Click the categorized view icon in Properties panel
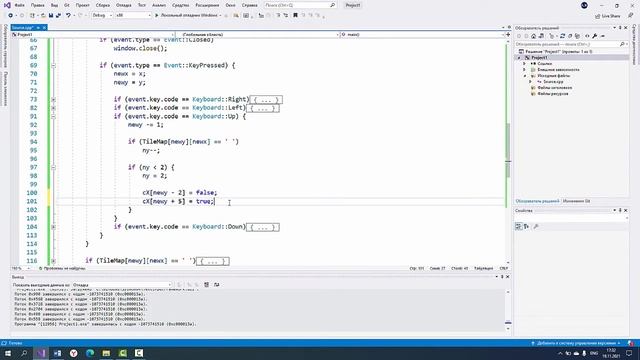Screen dimensions: 640x360 pos(518,227)
